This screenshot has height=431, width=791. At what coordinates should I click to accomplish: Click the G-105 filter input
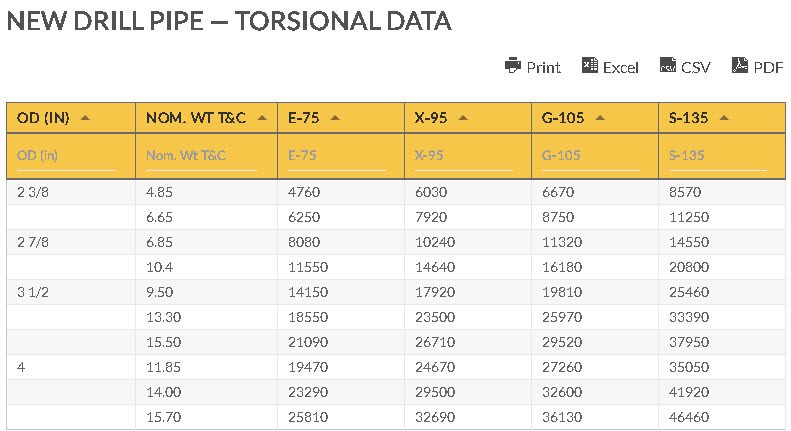tap(591, 156)
